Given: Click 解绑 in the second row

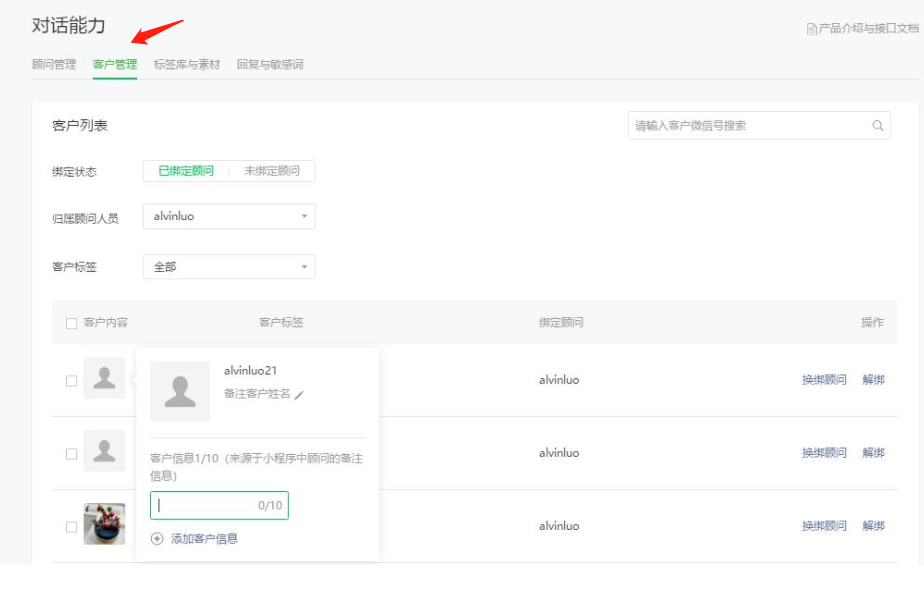Looking at the screenshot, I should click(x=873, y=453).
